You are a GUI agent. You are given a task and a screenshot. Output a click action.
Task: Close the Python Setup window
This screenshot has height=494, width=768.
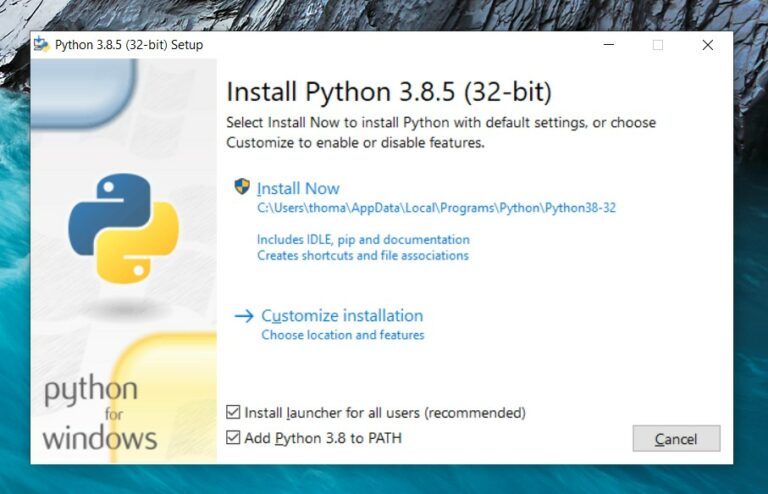[x=708, y=45]
